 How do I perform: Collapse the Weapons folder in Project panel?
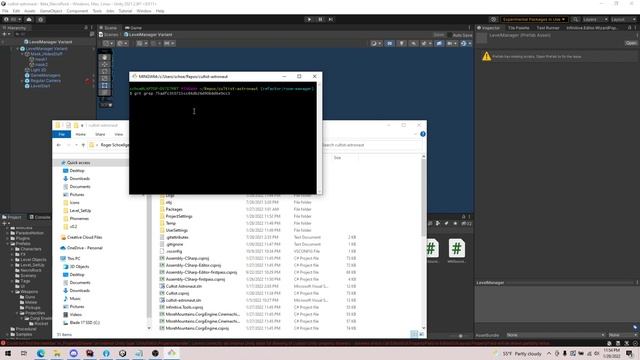(x=13, y=292)
